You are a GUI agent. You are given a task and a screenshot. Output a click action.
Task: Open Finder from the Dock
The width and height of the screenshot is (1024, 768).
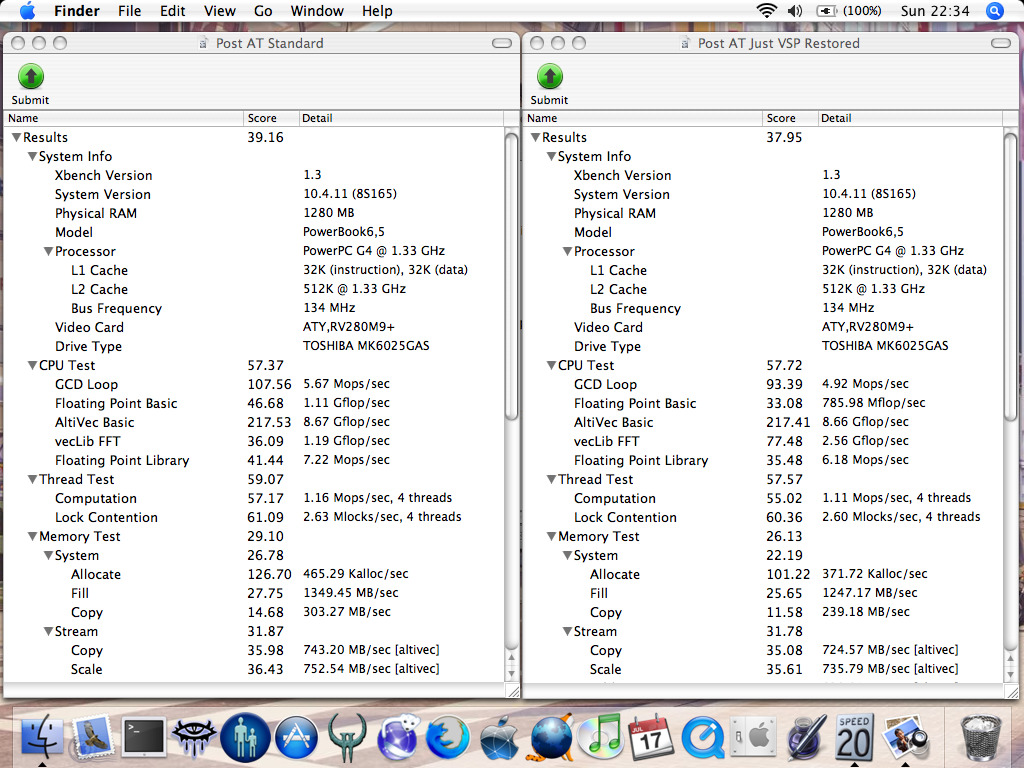42,737
